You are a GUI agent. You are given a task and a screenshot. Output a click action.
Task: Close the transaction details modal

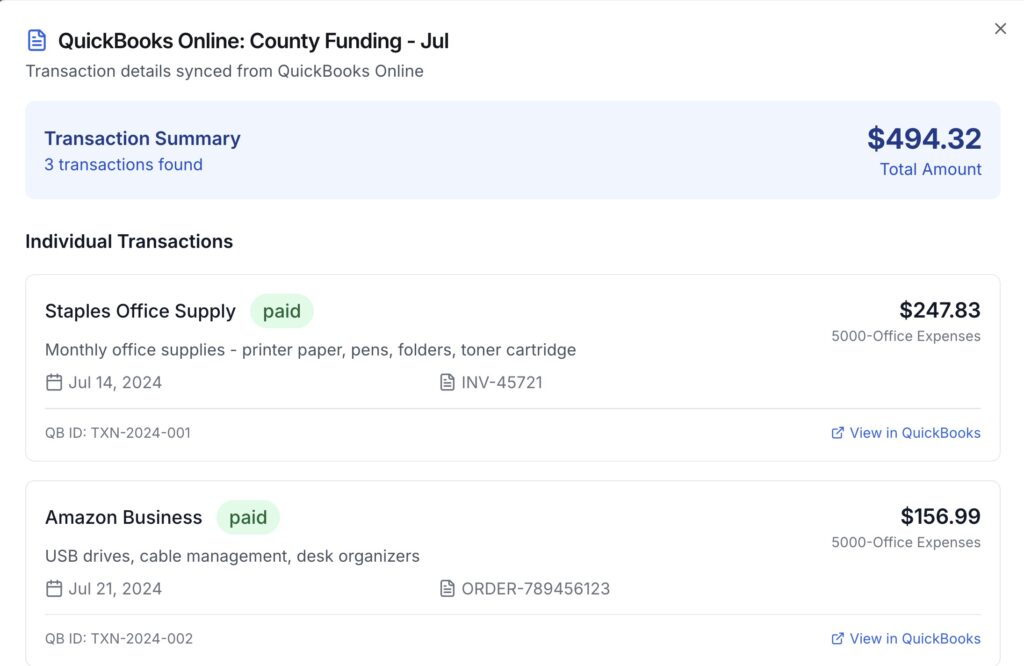click(x=1000, y=28)
